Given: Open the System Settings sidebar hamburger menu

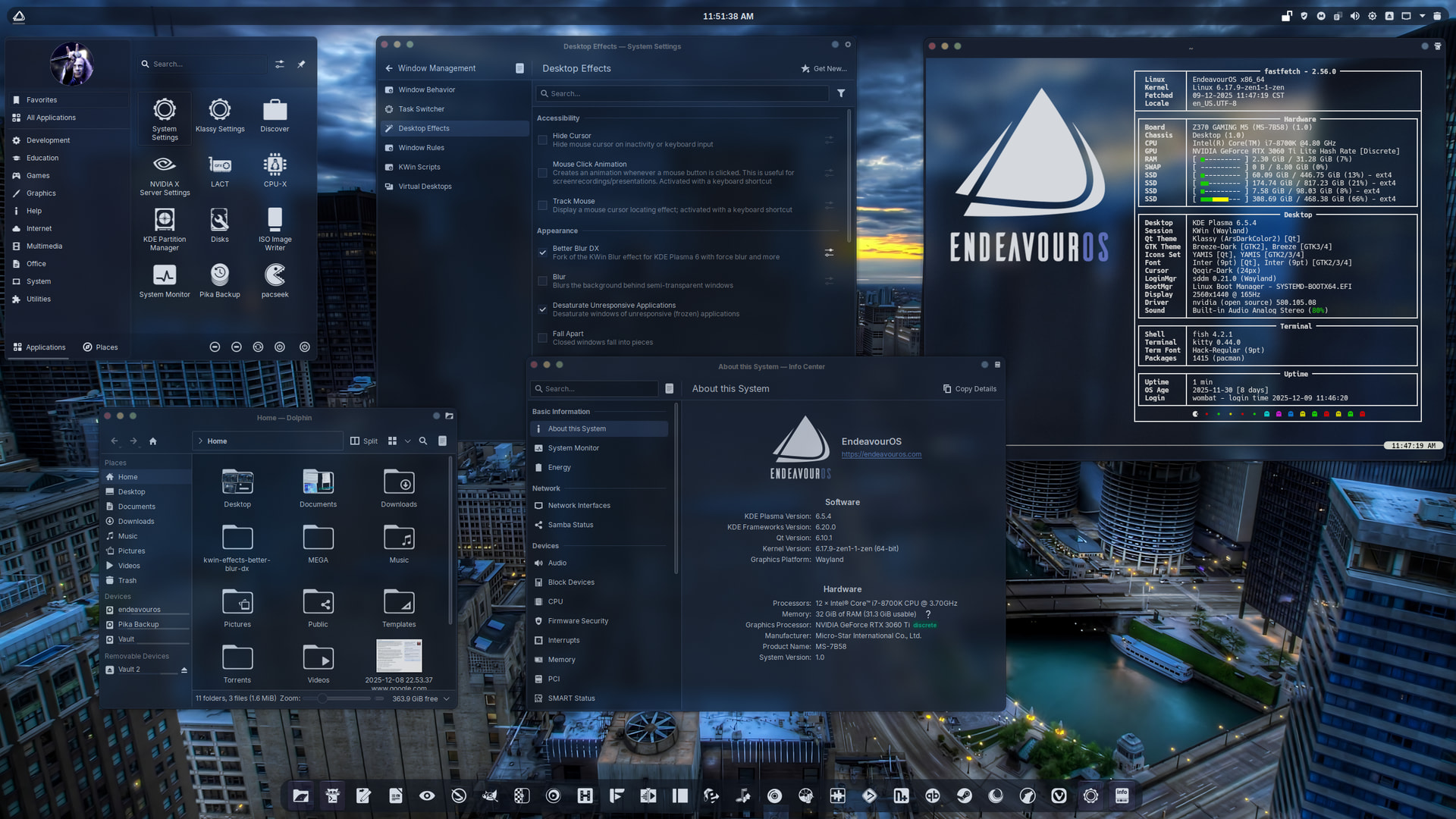Looking at the screenshot, I should pos(519,68).
